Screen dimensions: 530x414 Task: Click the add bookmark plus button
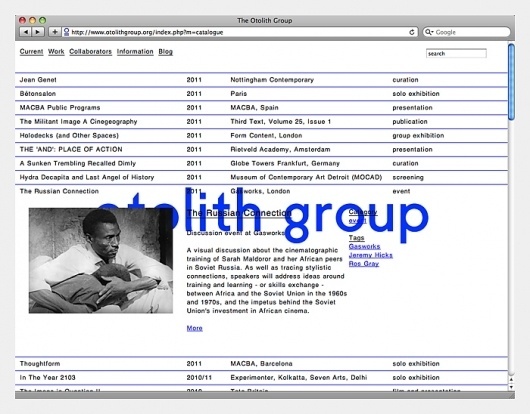coord(54,32)
